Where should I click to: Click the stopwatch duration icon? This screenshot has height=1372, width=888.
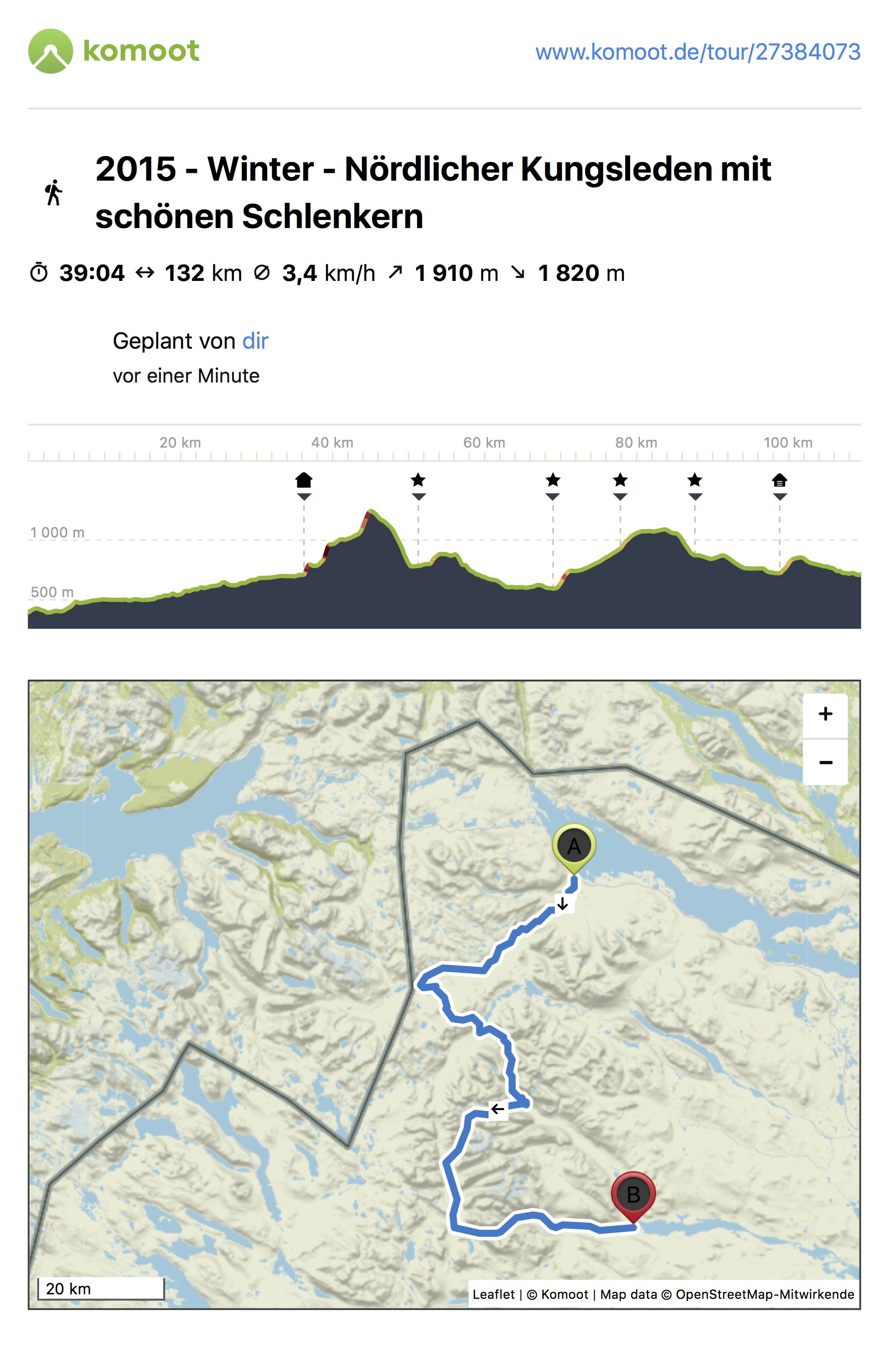[x=39, y=272]
